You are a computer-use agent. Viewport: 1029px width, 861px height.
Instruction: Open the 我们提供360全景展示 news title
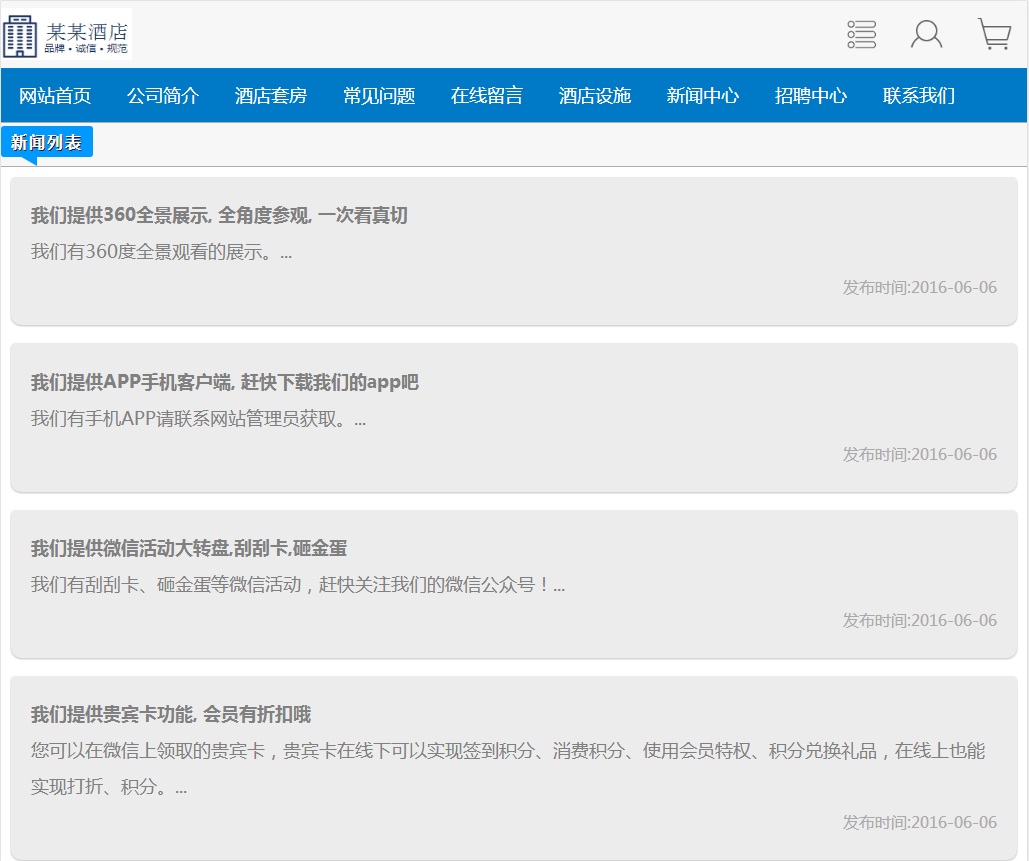tap(219, 215)
